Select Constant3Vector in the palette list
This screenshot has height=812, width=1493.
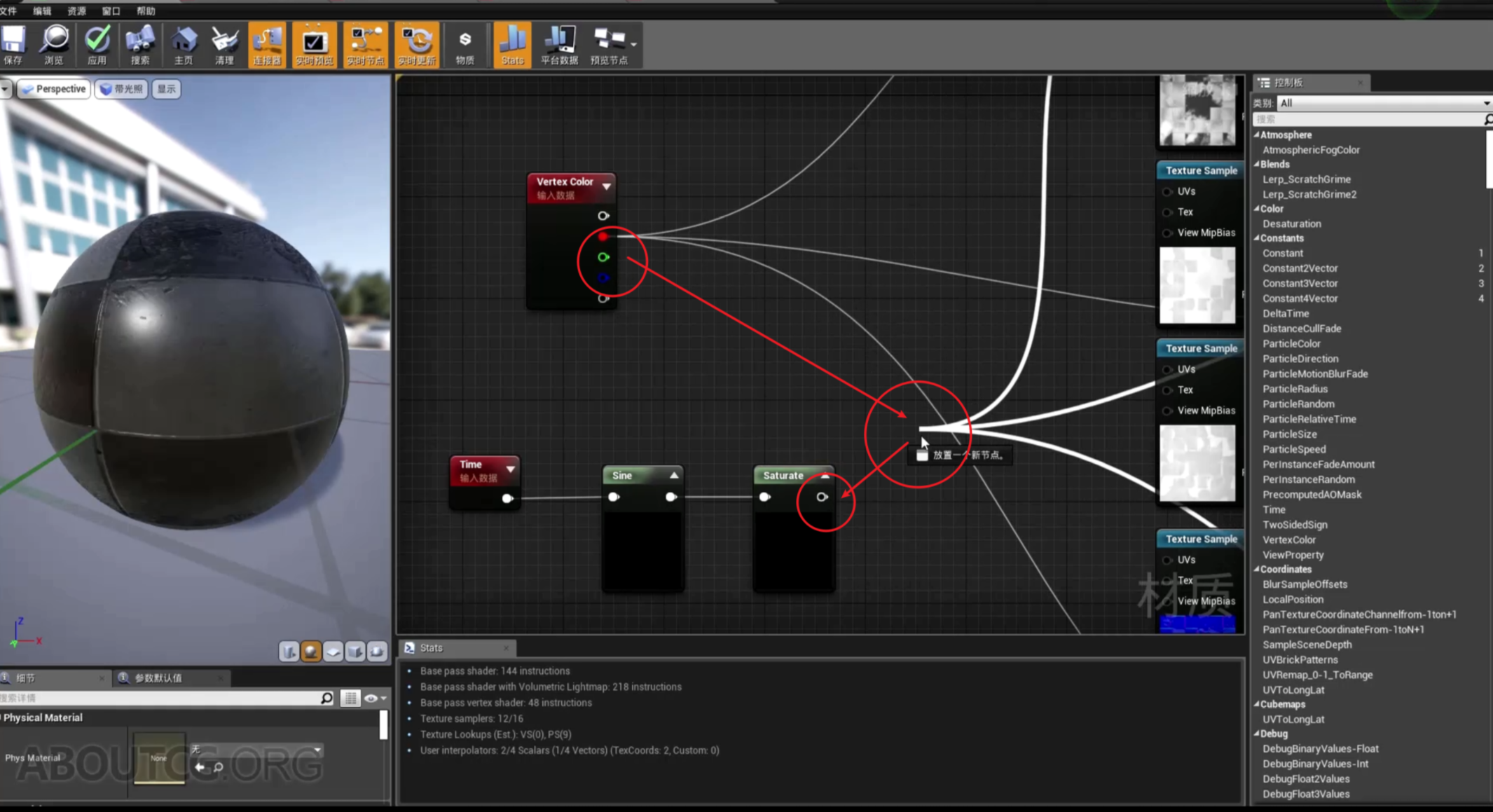(x=1300, y=283)
